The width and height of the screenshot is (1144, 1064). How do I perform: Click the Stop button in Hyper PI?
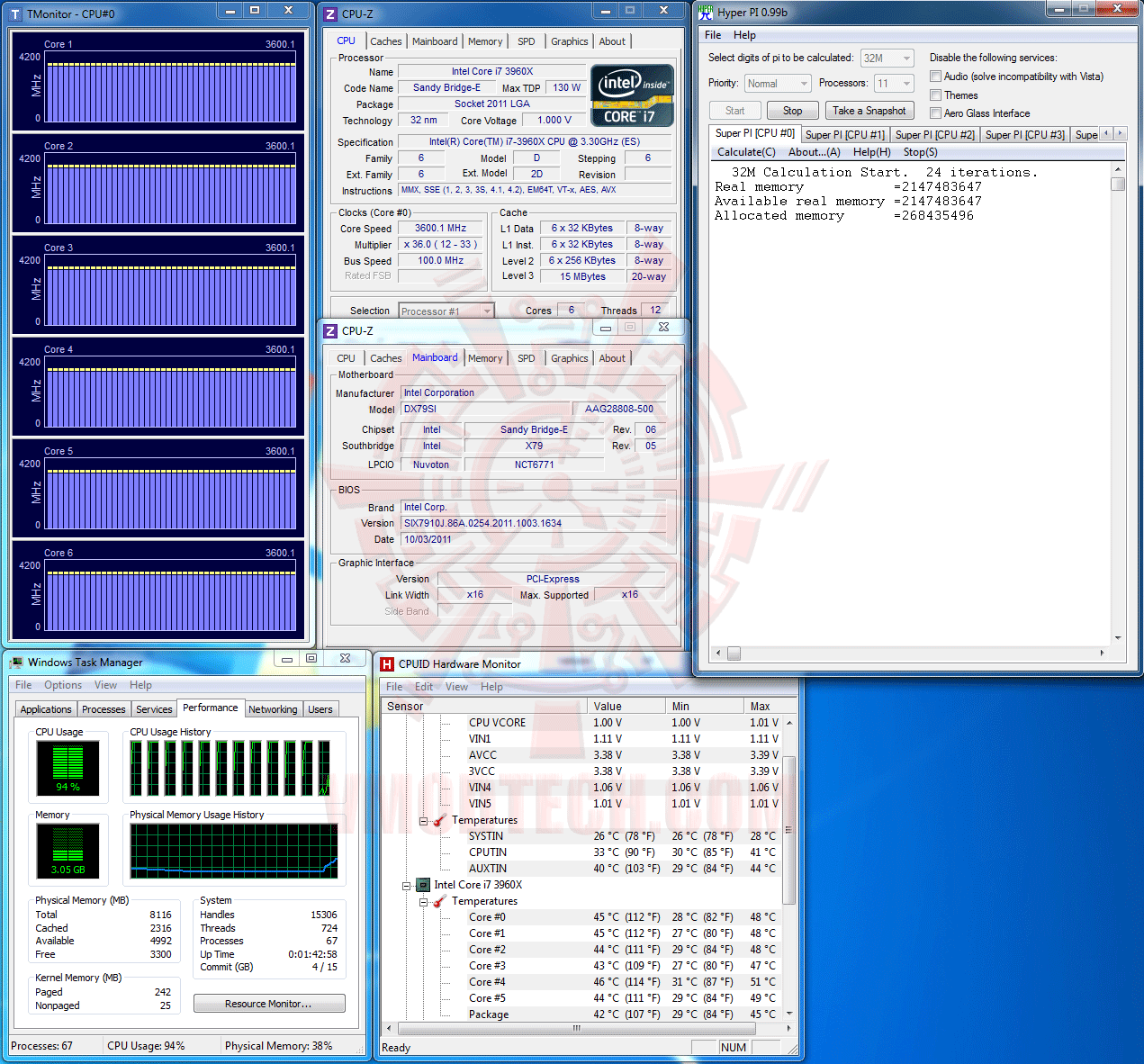coord(792,111)
